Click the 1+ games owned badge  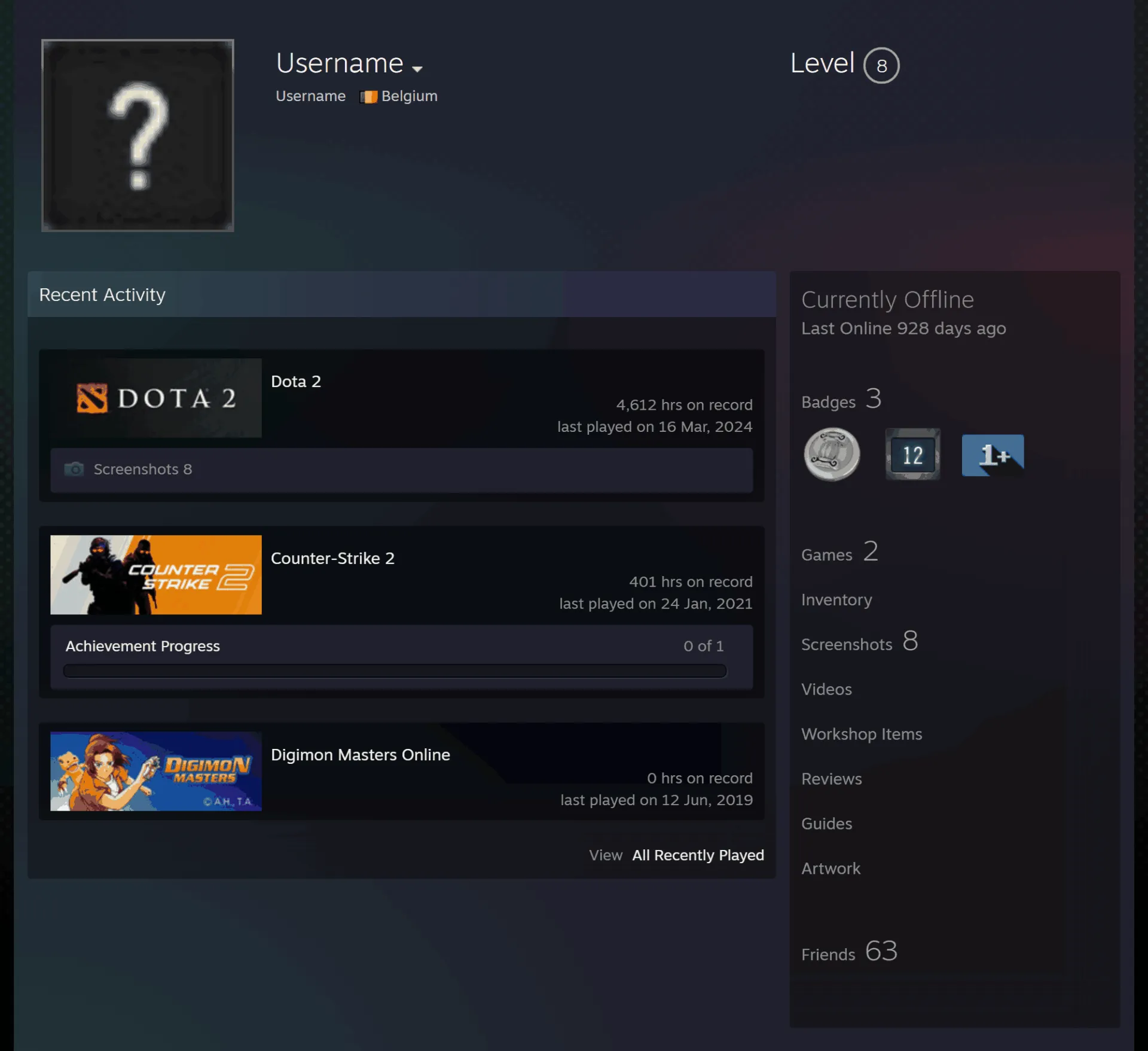click(x=993, y=455)
